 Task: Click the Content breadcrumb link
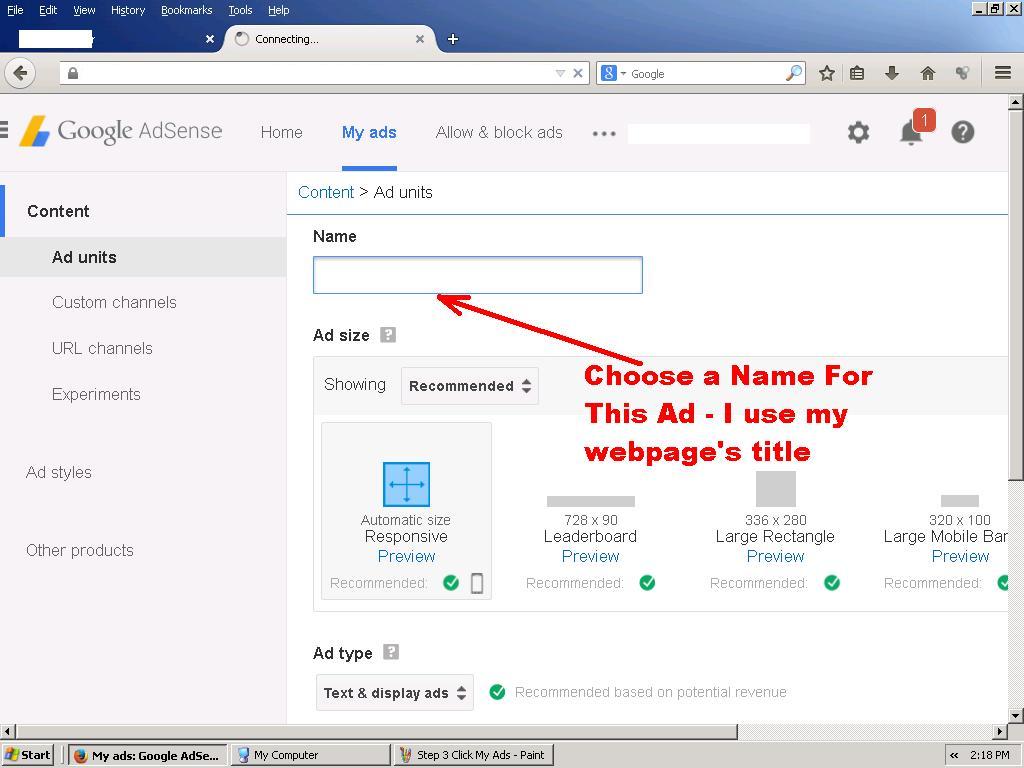(326, 192)
